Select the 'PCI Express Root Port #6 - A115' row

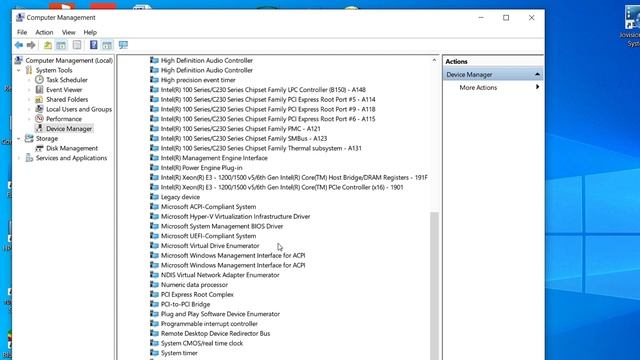(268, 119)
